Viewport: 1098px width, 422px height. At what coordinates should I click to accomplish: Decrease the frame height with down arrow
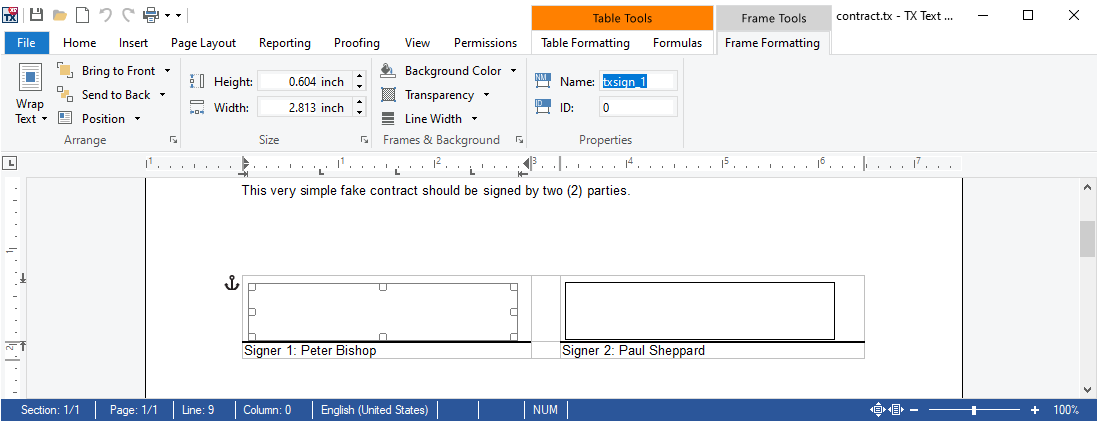coord(360,87)
